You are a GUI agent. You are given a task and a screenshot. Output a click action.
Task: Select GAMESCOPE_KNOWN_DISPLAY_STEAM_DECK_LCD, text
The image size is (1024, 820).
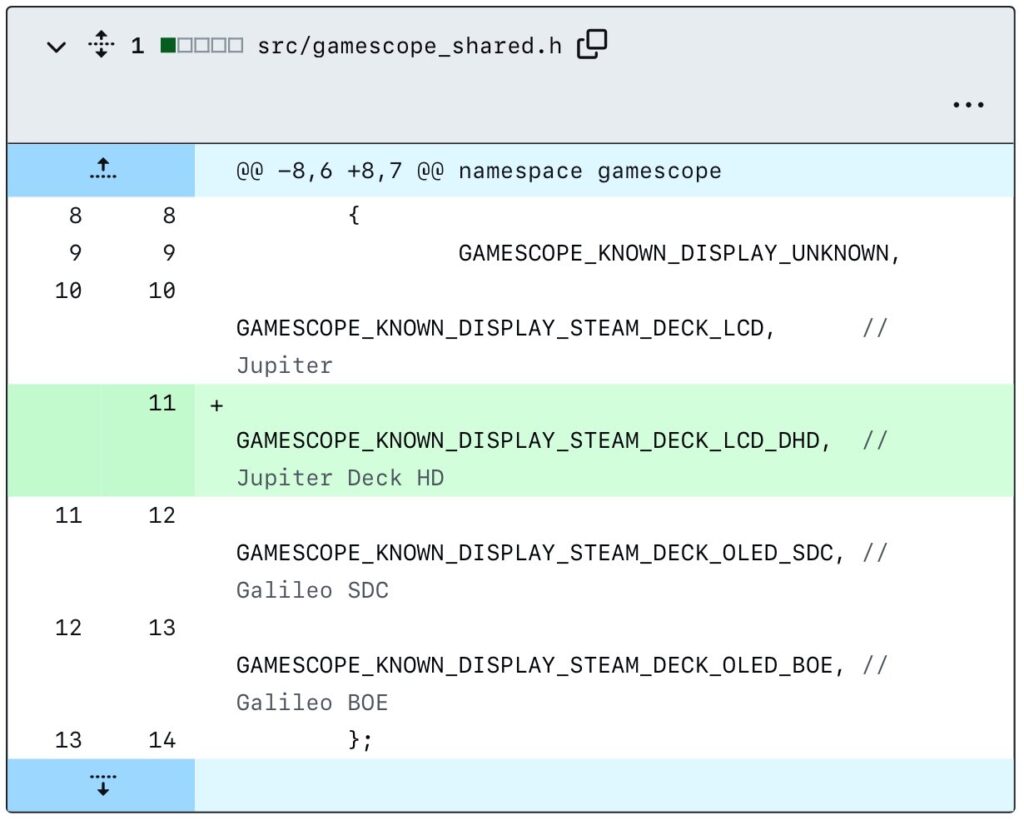(x=505, y=328)
